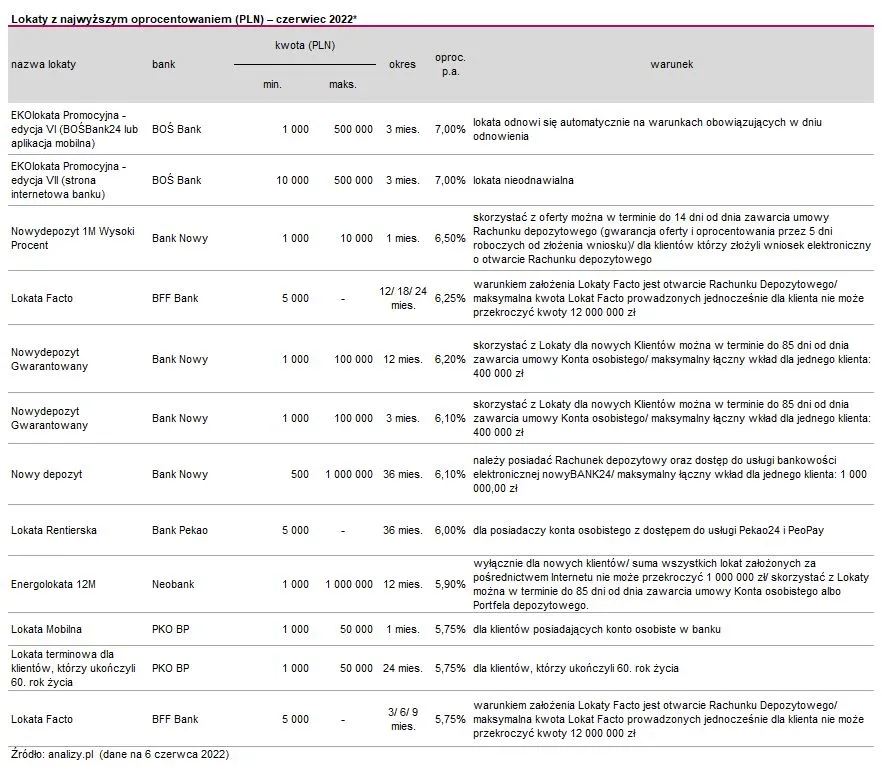Screen dimensions: 882x774
Task: Click 'Nowy depozyt' deposit name
Action: point(47,474)
